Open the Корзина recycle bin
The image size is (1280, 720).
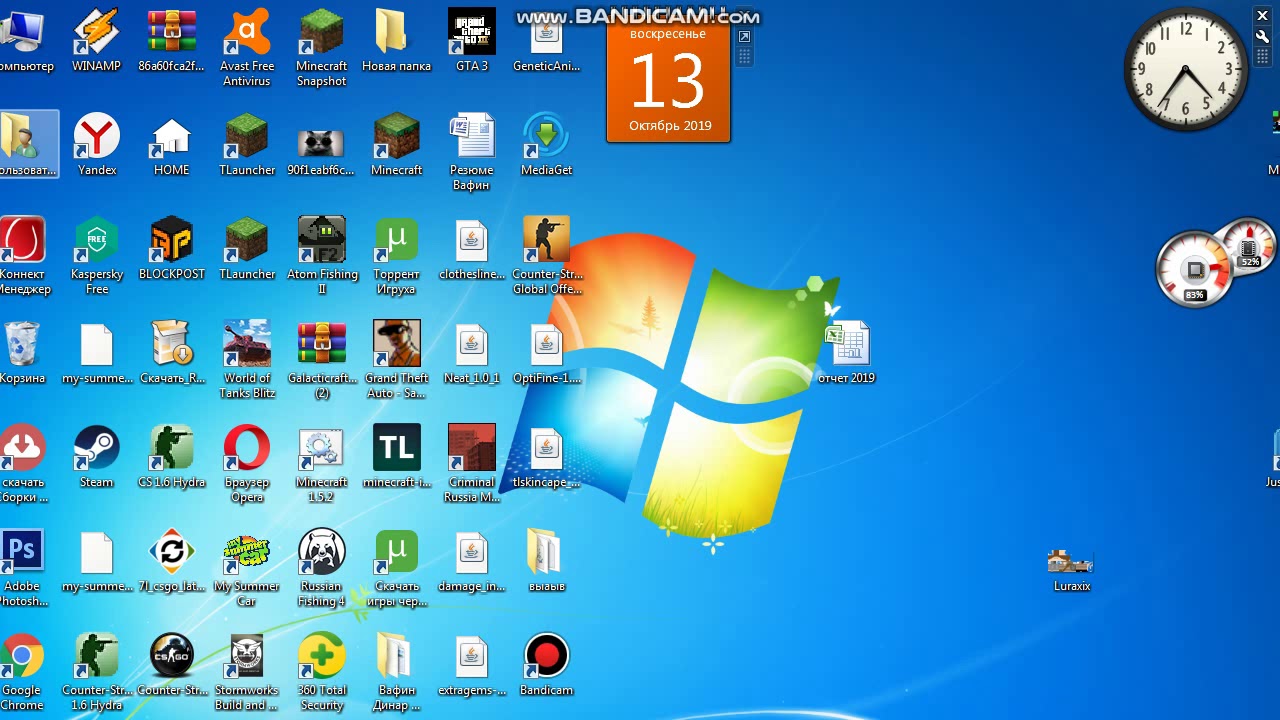click(22, 352)
